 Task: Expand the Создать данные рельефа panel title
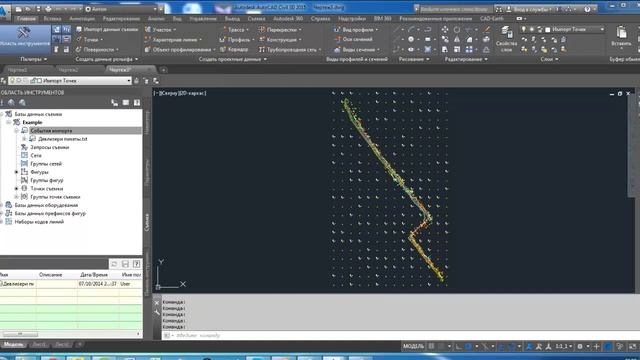[x=107, y=59]
